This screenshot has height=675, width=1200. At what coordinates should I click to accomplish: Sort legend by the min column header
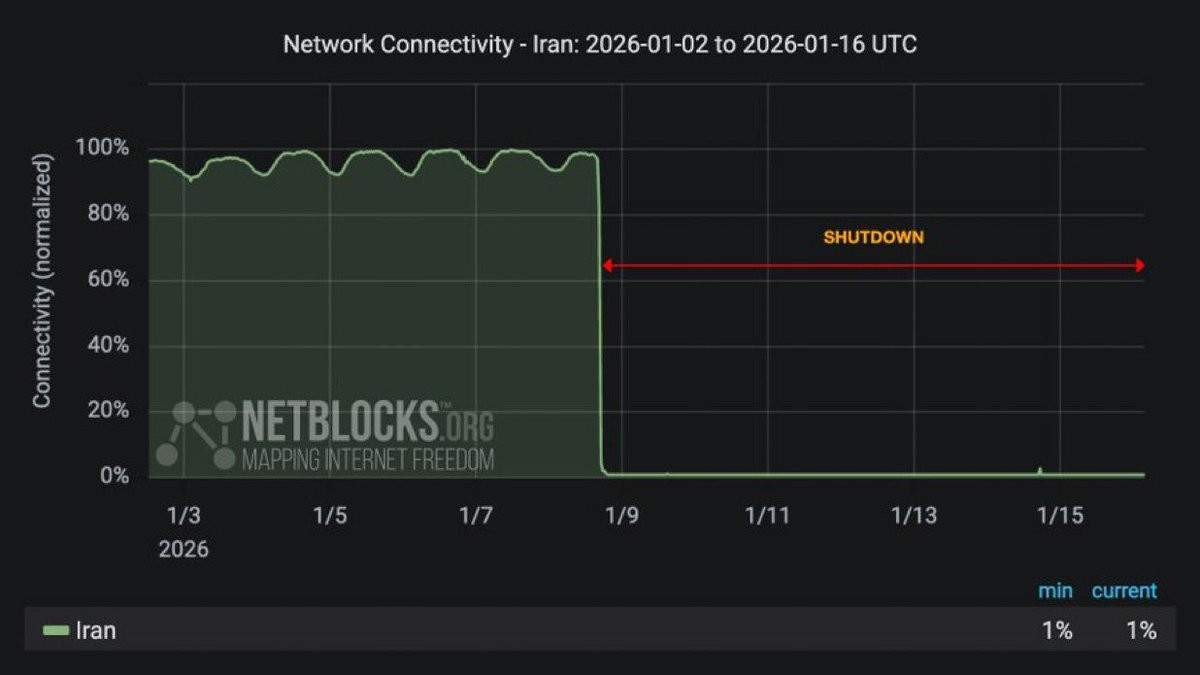[x=1055, y=591]
